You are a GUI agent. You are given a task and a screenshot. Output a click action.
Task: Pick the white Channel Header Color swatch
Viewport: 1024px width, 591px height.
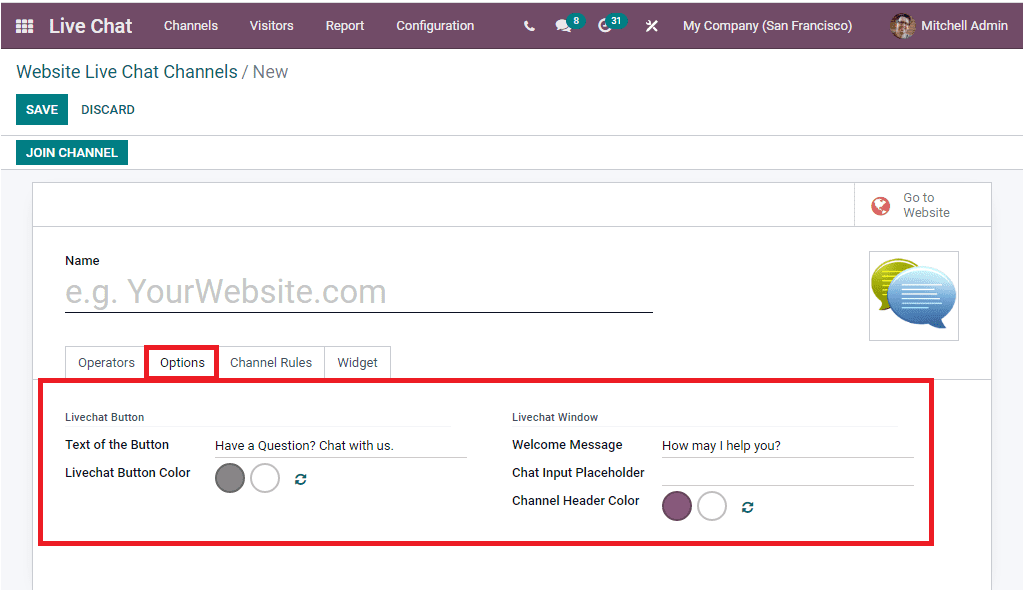tap(712, 506)
